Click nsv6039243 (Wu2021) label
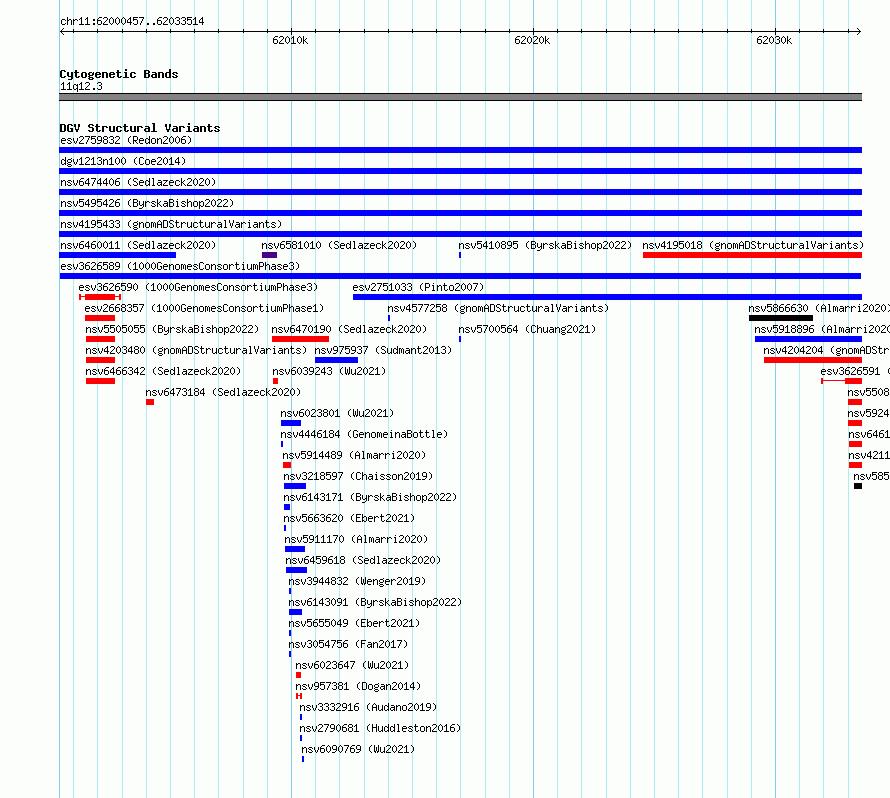This screenshot has width=890, height=798. click(329, 371)
